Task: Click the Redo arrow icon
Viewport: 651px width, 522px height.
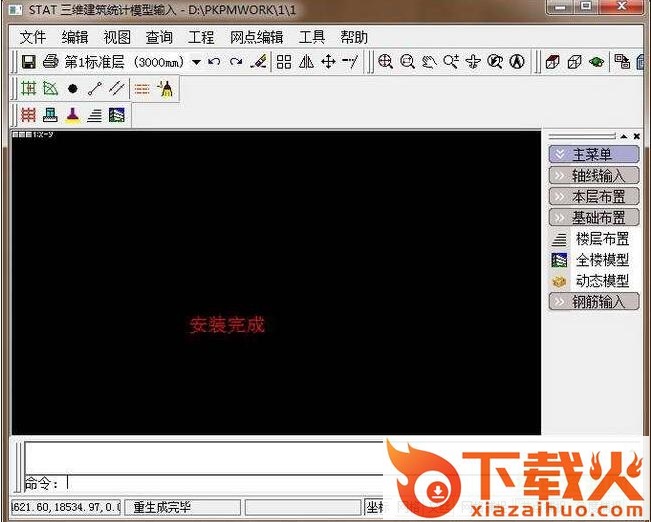Action: tap(236, 62)
